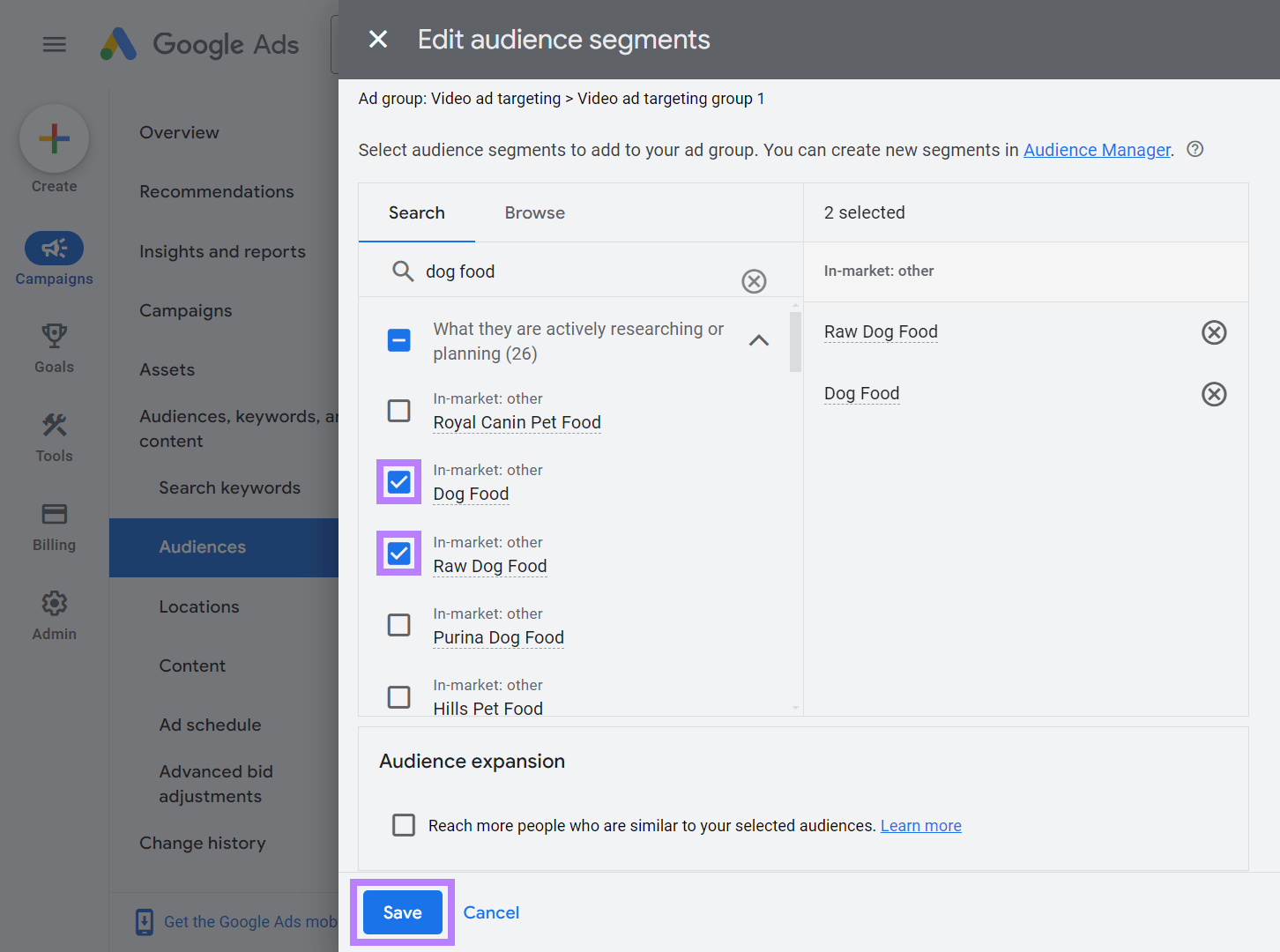
Task: Check the Royal Canin Pet Food box
Action: [x=399, y=411]
